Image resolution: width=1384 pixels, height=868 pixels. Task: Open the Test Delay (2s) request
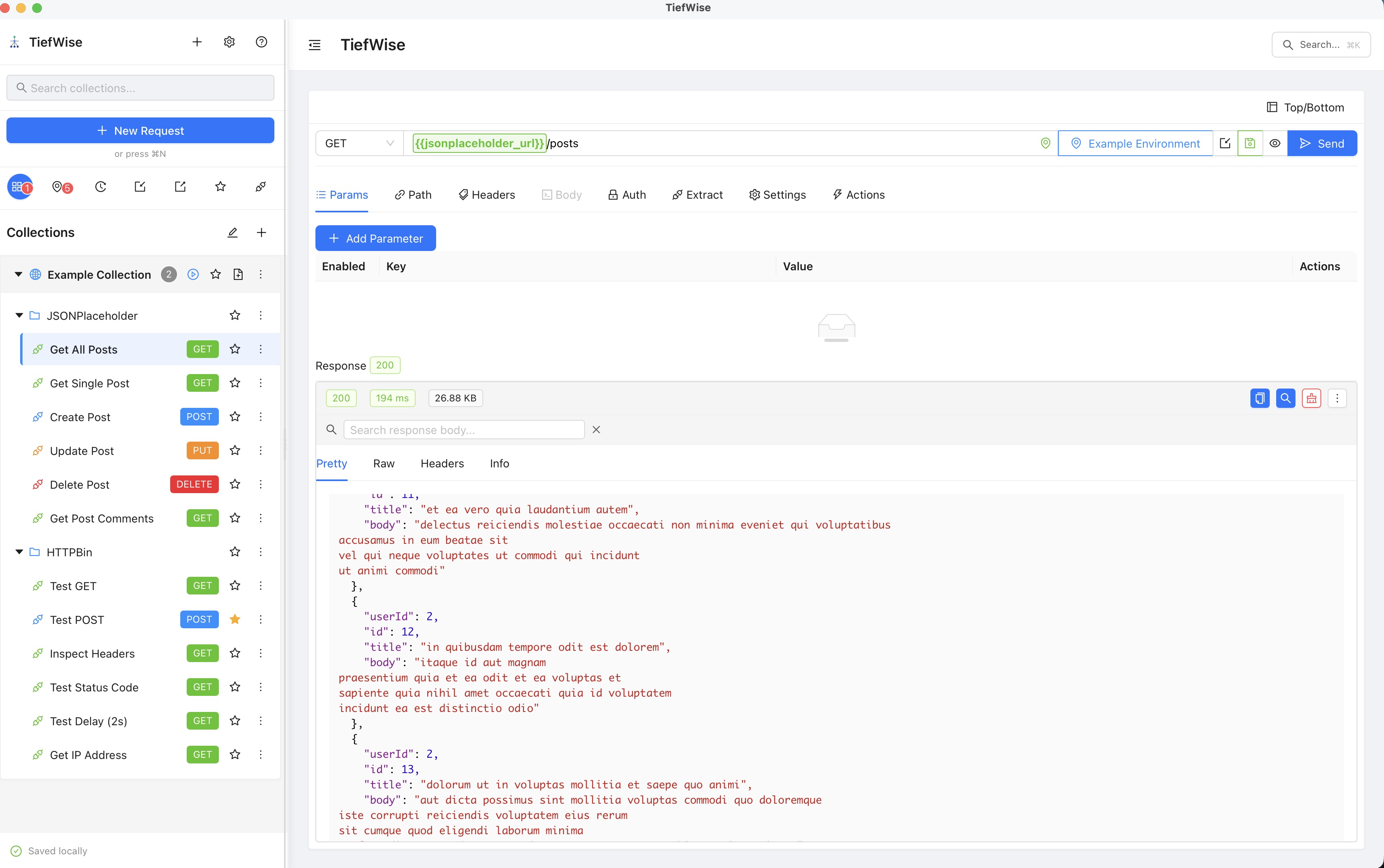[x=150, y=721]
